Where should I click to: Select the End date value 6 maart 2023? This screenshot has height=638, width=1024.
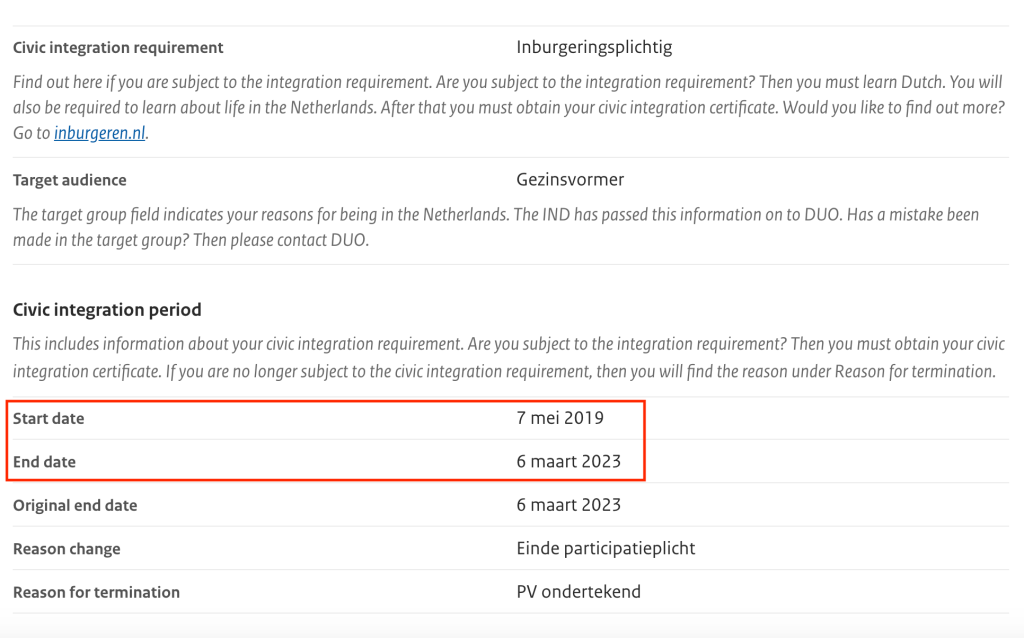568,462
